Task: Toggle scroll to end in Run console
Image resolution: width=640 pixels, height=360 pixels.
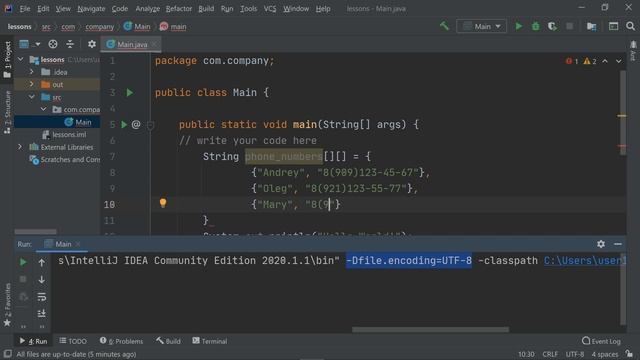Action: coord(42,313)
